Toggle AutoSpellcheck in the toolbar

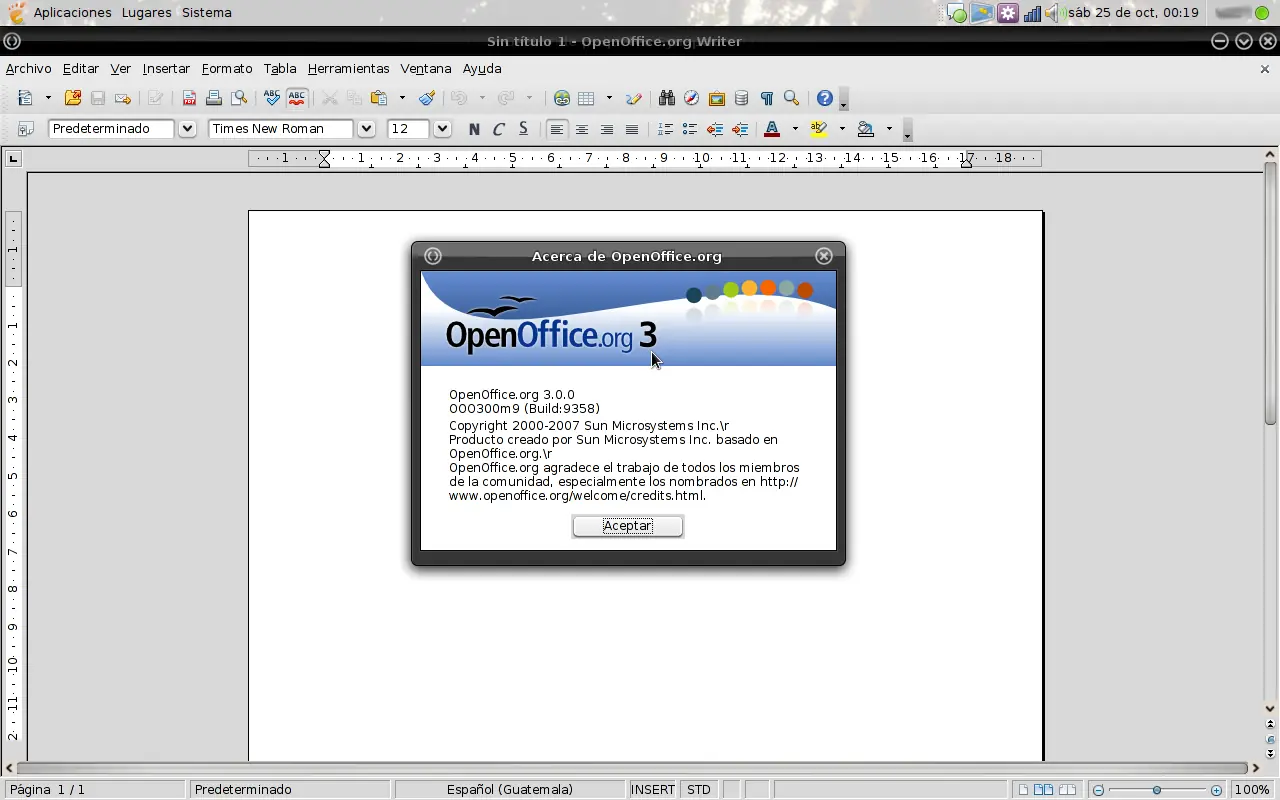point(297,98)
